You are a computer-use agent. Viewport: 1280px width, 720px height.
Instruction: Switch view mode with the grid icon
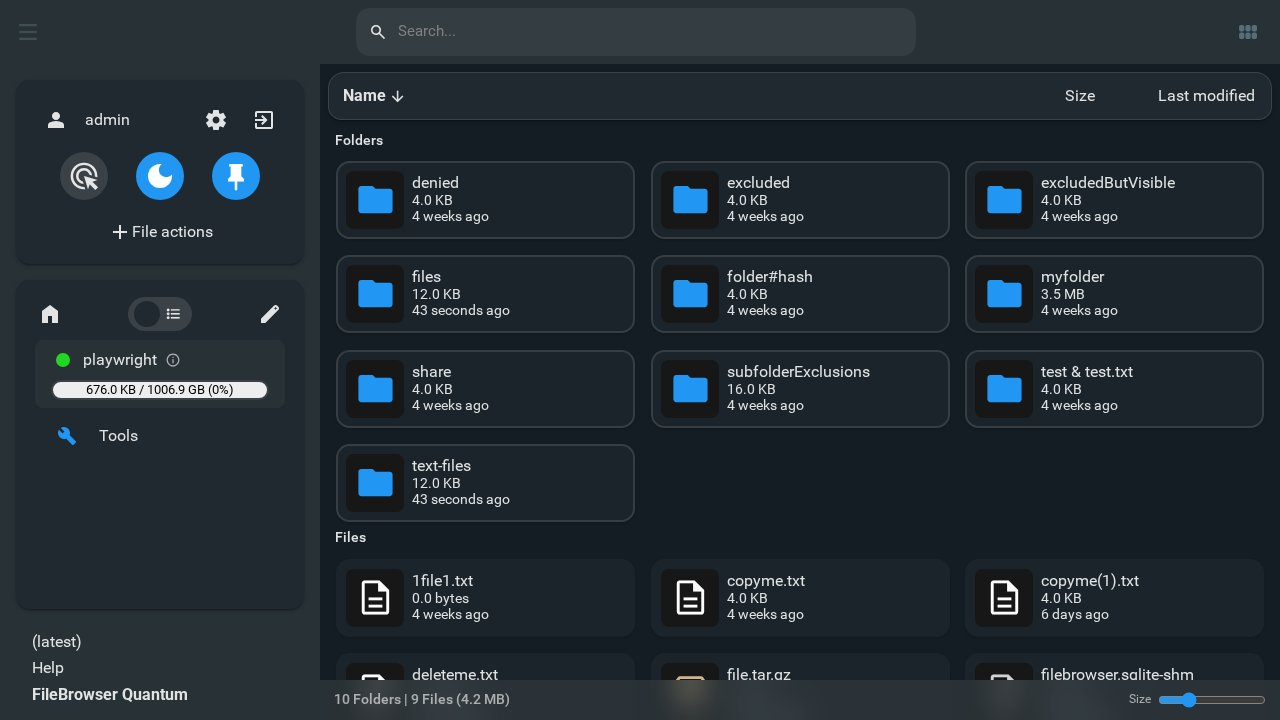(1248, 32)
